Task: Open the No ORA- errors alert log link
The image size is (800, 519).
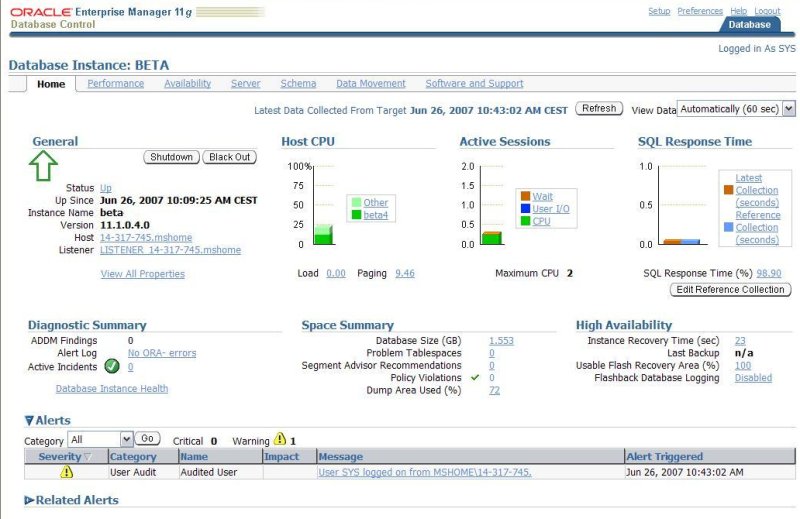Action: point(162,353)
